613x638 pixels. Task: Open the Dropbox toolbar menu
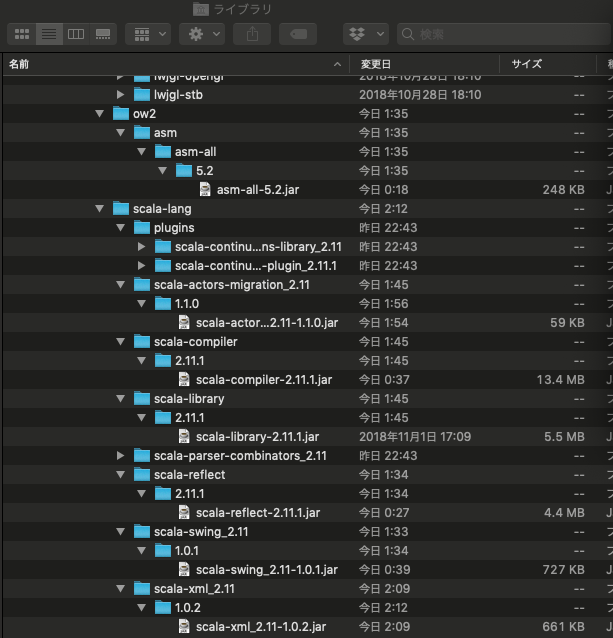(x=366, y=34)
